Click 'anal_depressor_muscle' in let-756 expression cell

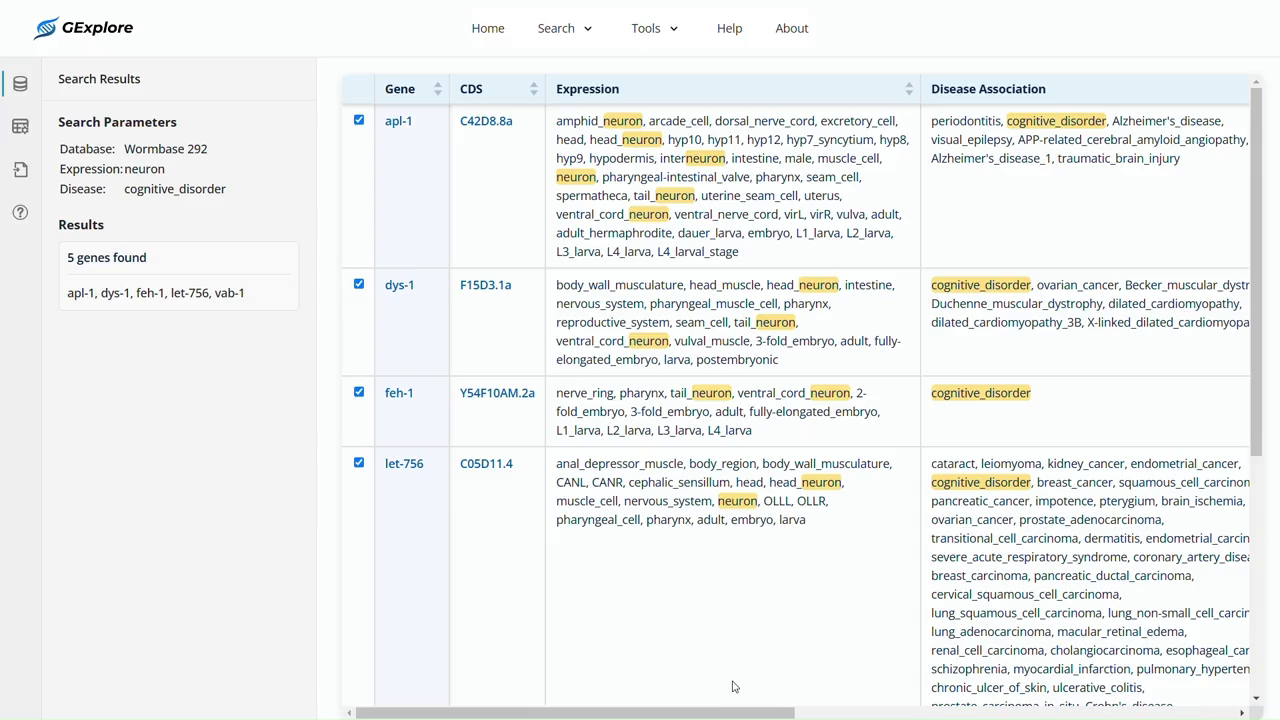(619, 464)
